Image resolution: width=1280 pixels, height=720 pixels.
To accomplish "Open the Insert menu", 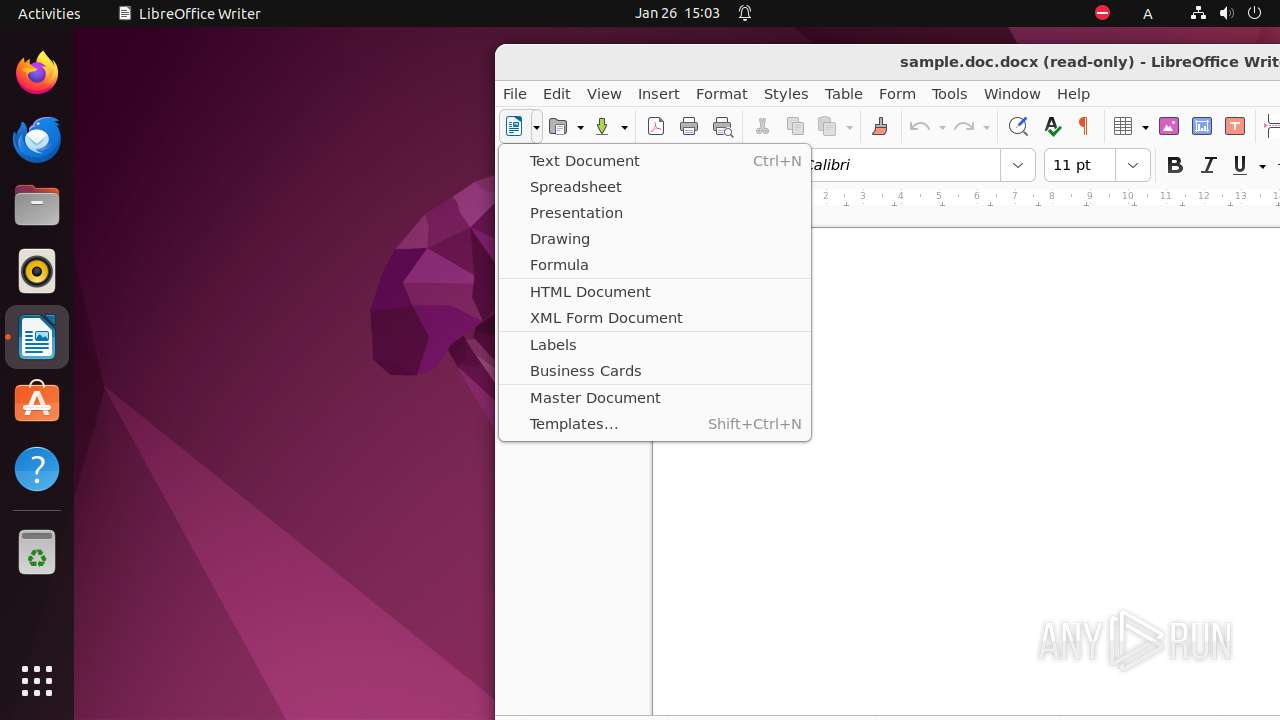I will [x=659, y=93].
